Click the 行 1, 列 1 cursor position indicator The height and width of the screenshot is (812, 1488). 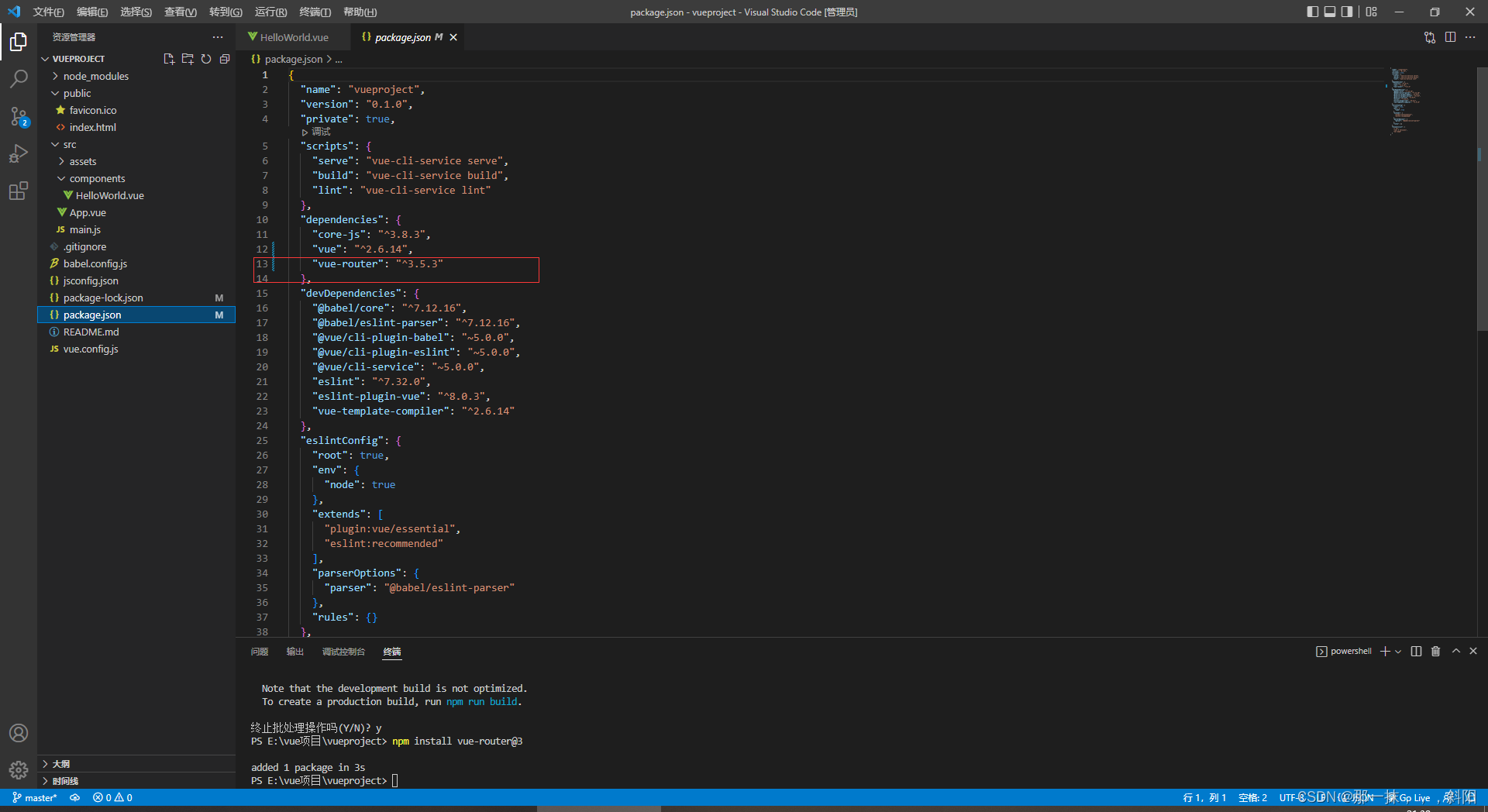(1204, 797)
